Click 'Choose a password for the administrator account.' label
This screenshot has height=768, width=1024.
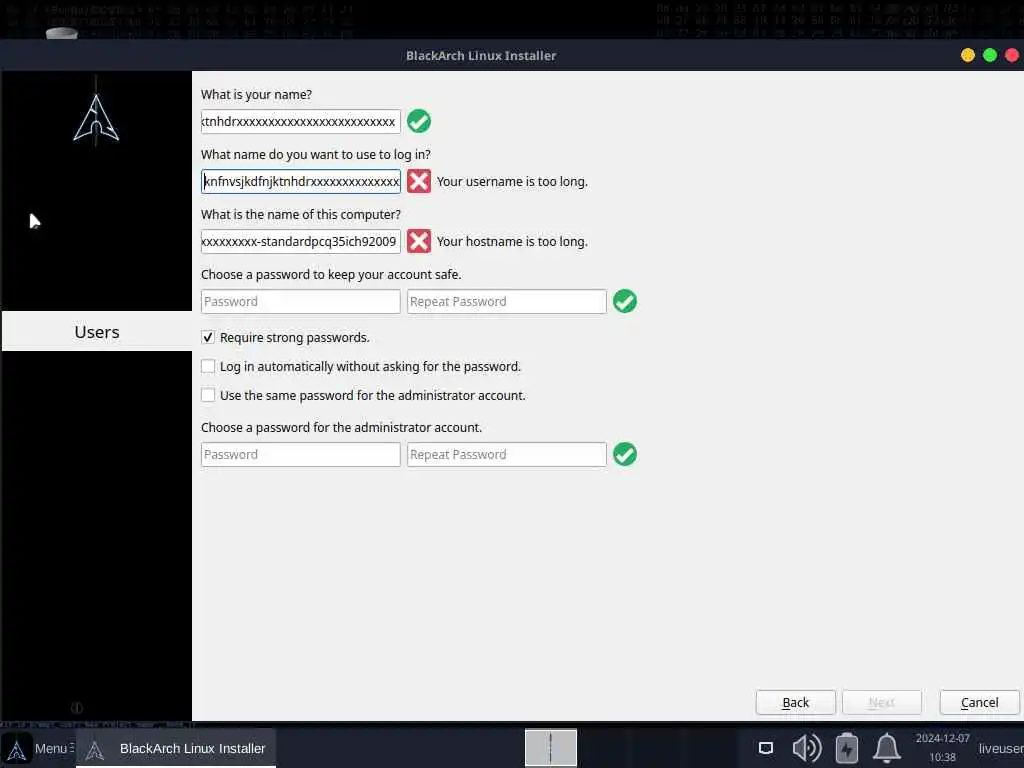pyautogui.click(x=341, y=427)
